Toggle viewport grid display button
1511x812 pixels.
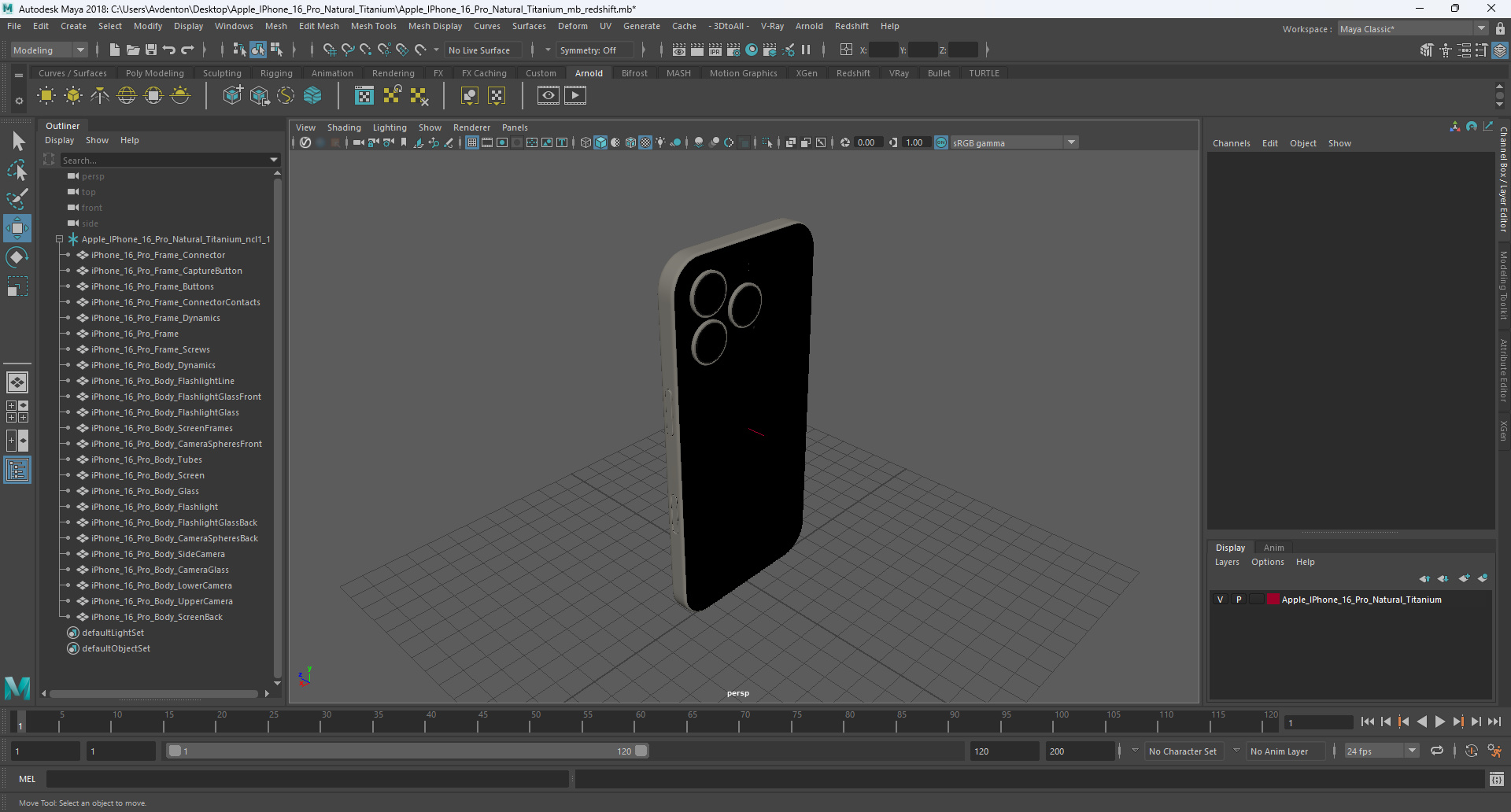pos(472,142)
